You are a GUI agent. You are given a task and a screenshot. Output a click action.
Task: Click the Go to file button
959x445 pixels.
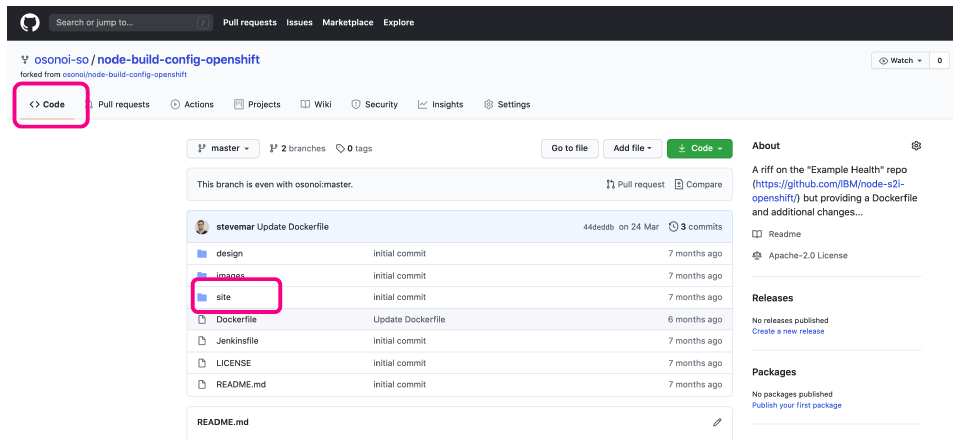569,149
